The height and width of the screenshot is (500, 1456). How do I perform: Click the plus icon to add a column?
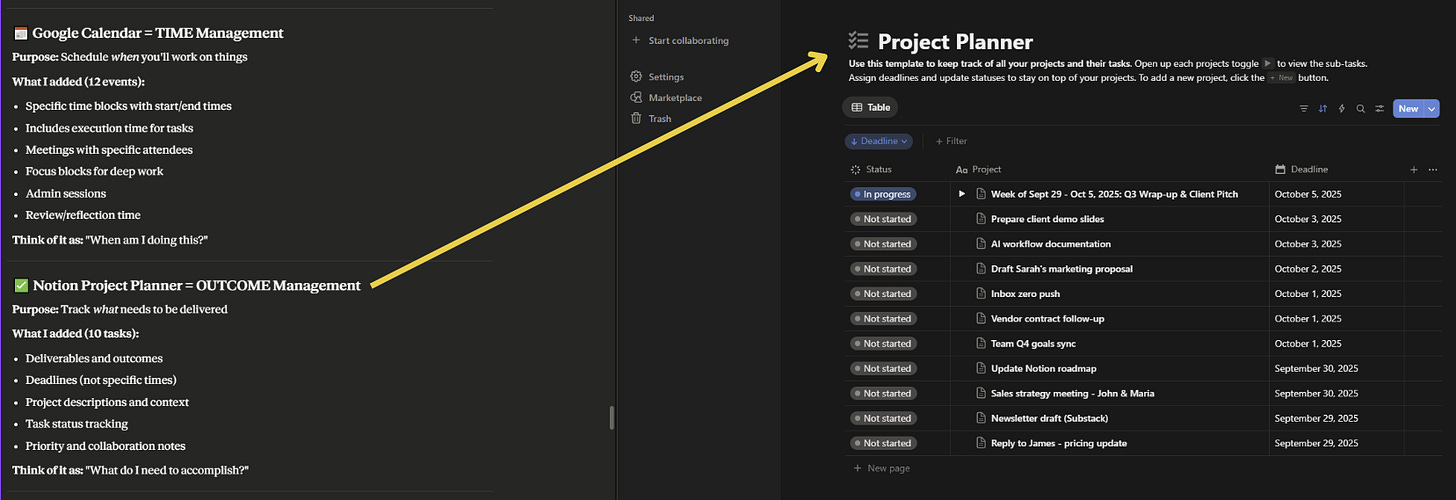click(x=1414, y=170)
